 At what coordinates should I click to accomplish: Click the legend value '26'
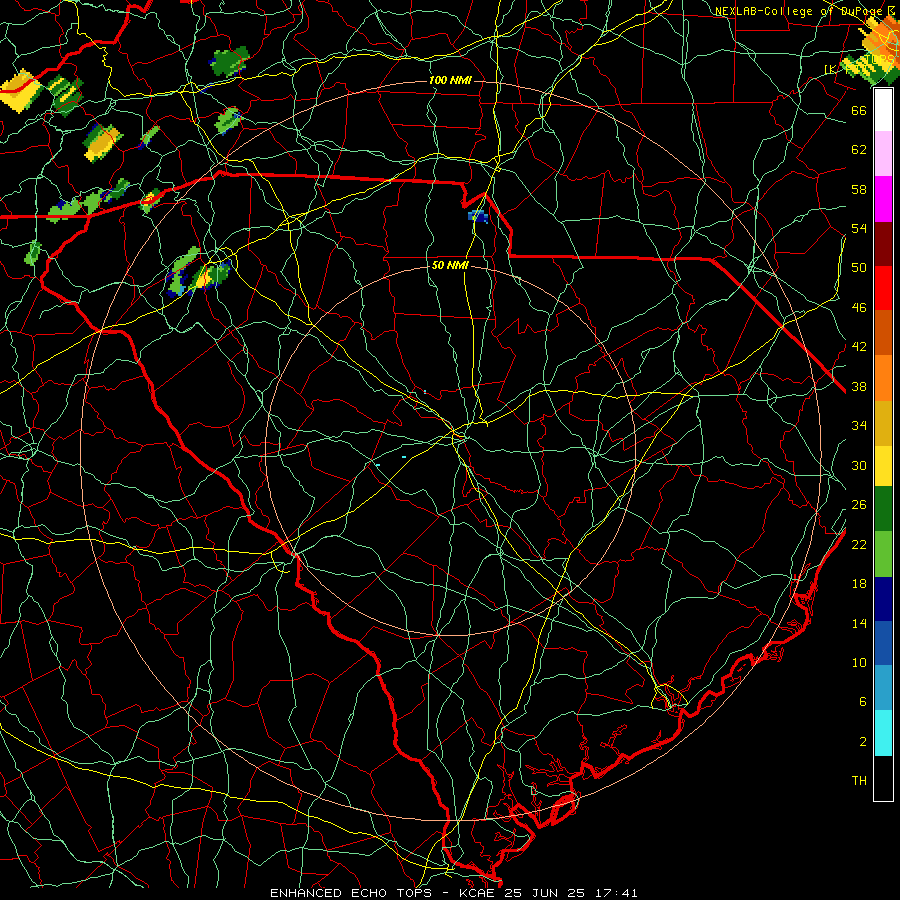point(859,505)
